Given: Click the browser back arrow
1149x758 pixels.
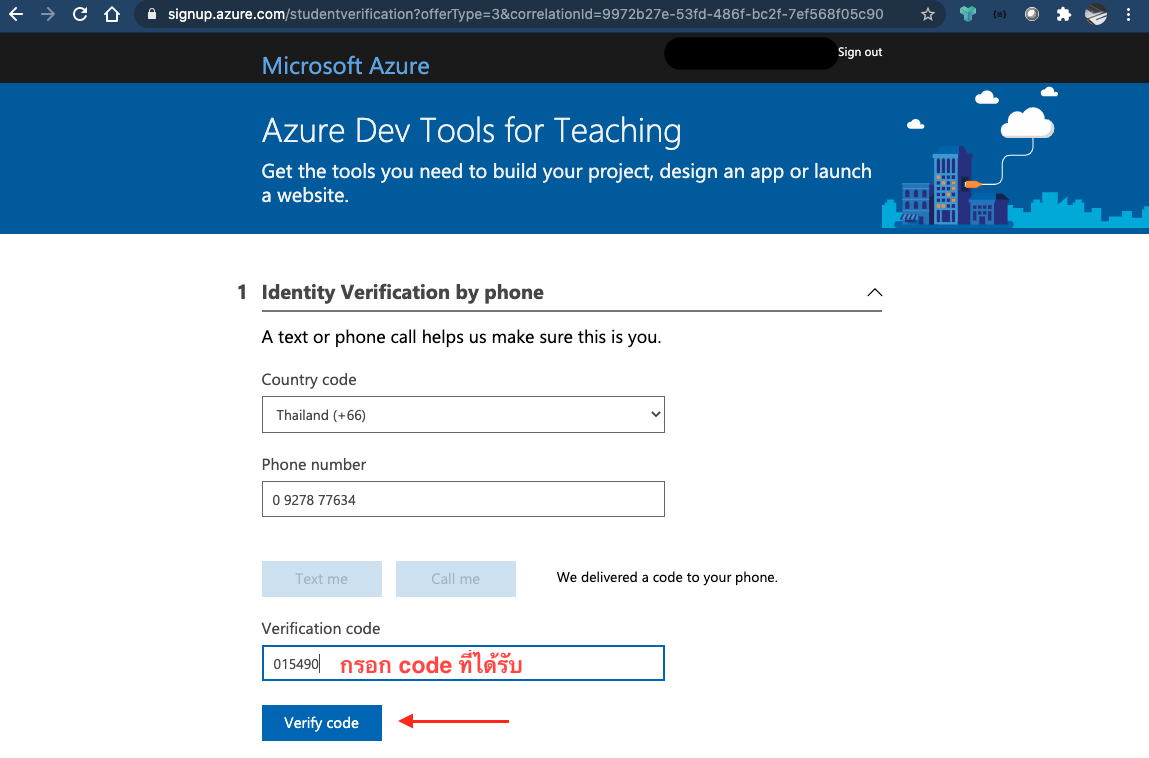Looking at the screenshot, I should pos(15,15).
